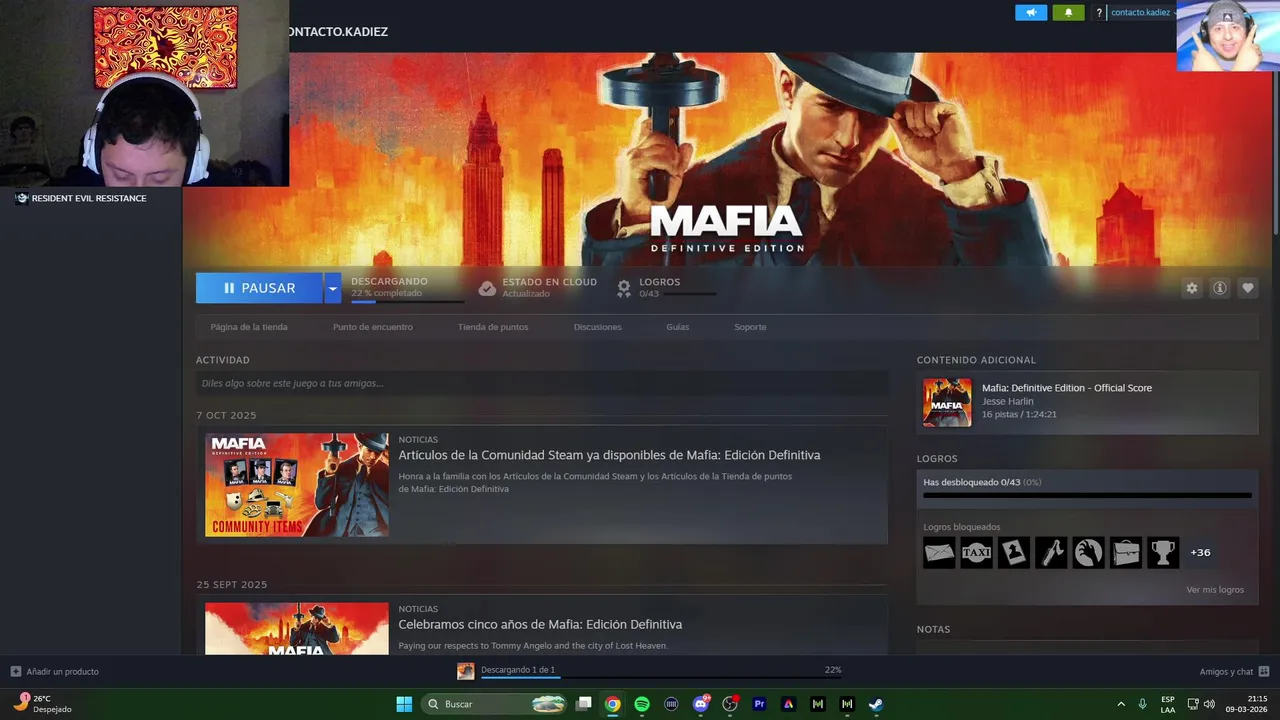Select the wrench locked achievement icon
This screenshot has height=720, width=1280.
1051,552
